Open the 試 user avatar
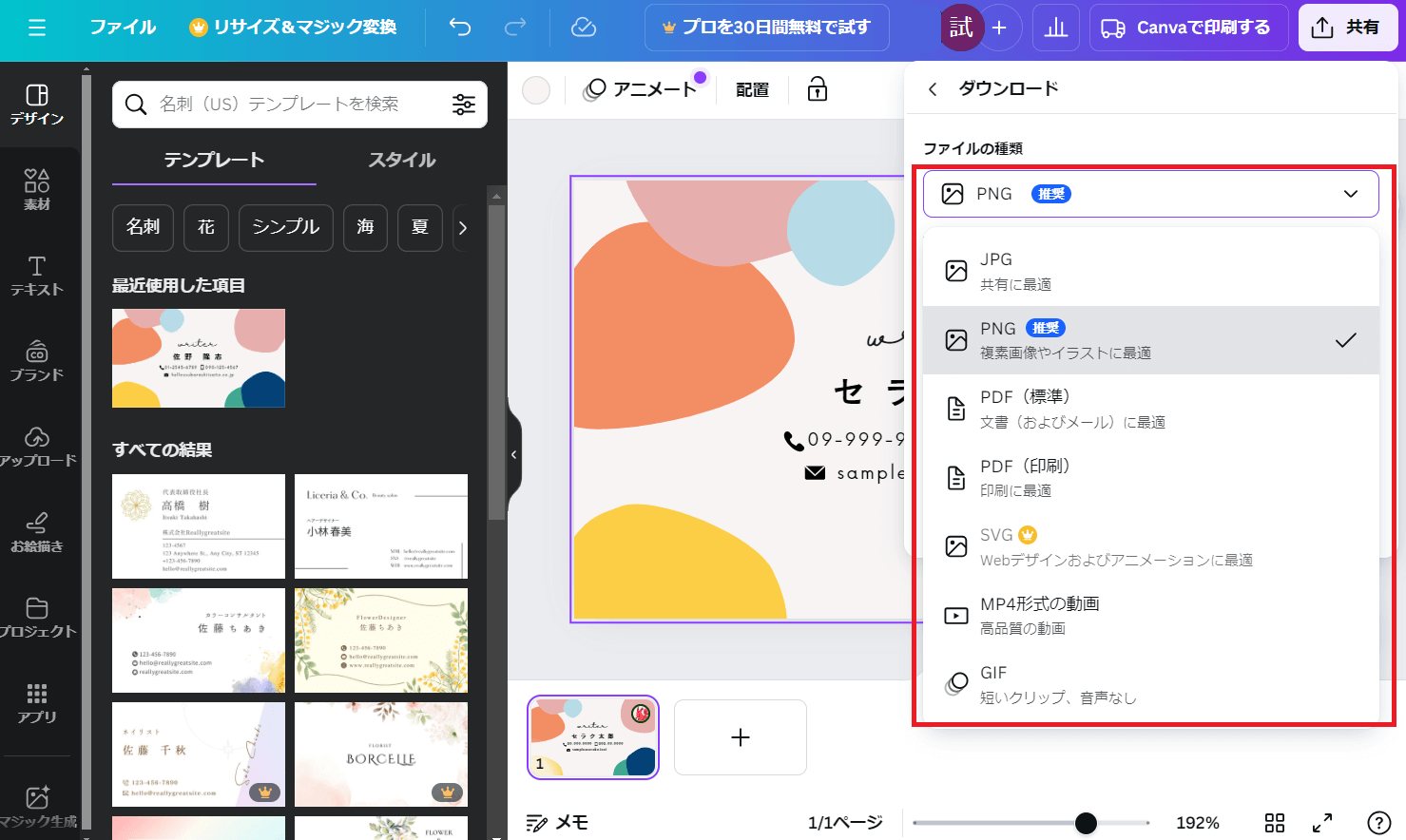Screen dimensions: 1406x840 tap(960, 28)
